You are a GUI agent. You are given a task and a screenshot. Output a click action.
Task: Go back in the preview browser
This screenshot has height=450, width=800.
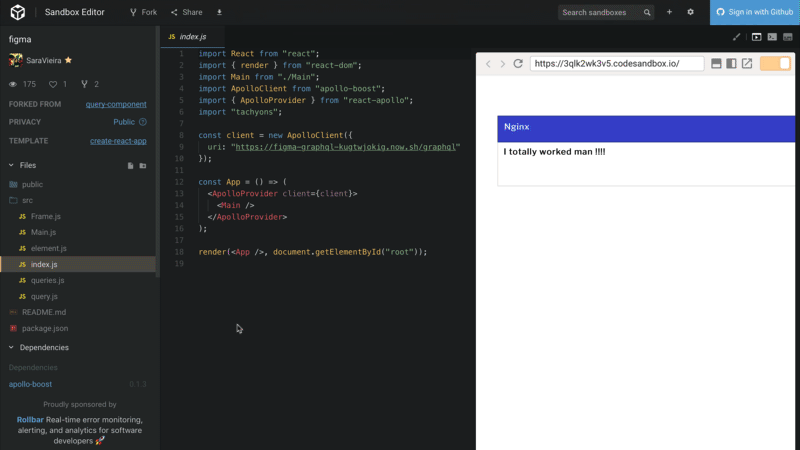(x=488, y=63)
